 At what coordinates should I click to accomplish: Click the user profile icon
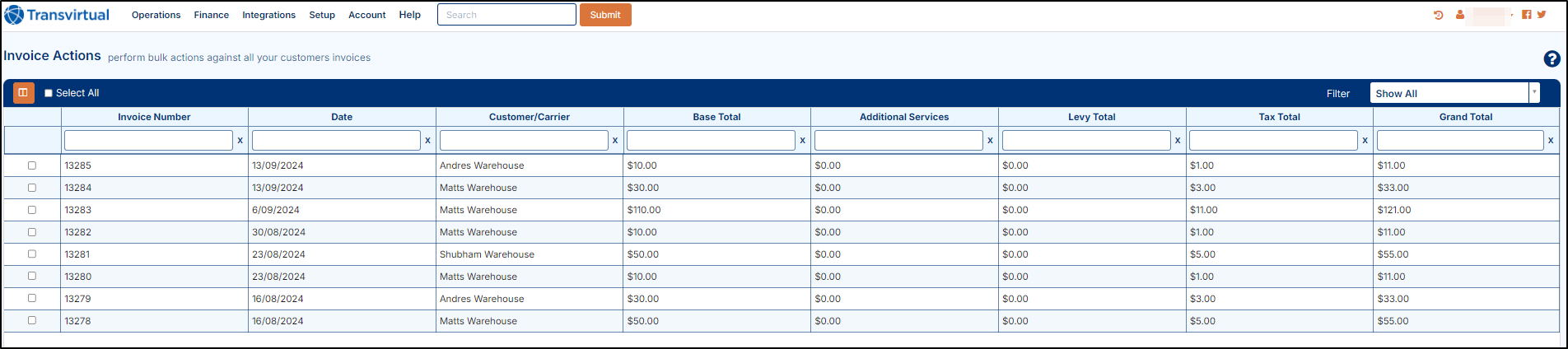(1460, 15)
